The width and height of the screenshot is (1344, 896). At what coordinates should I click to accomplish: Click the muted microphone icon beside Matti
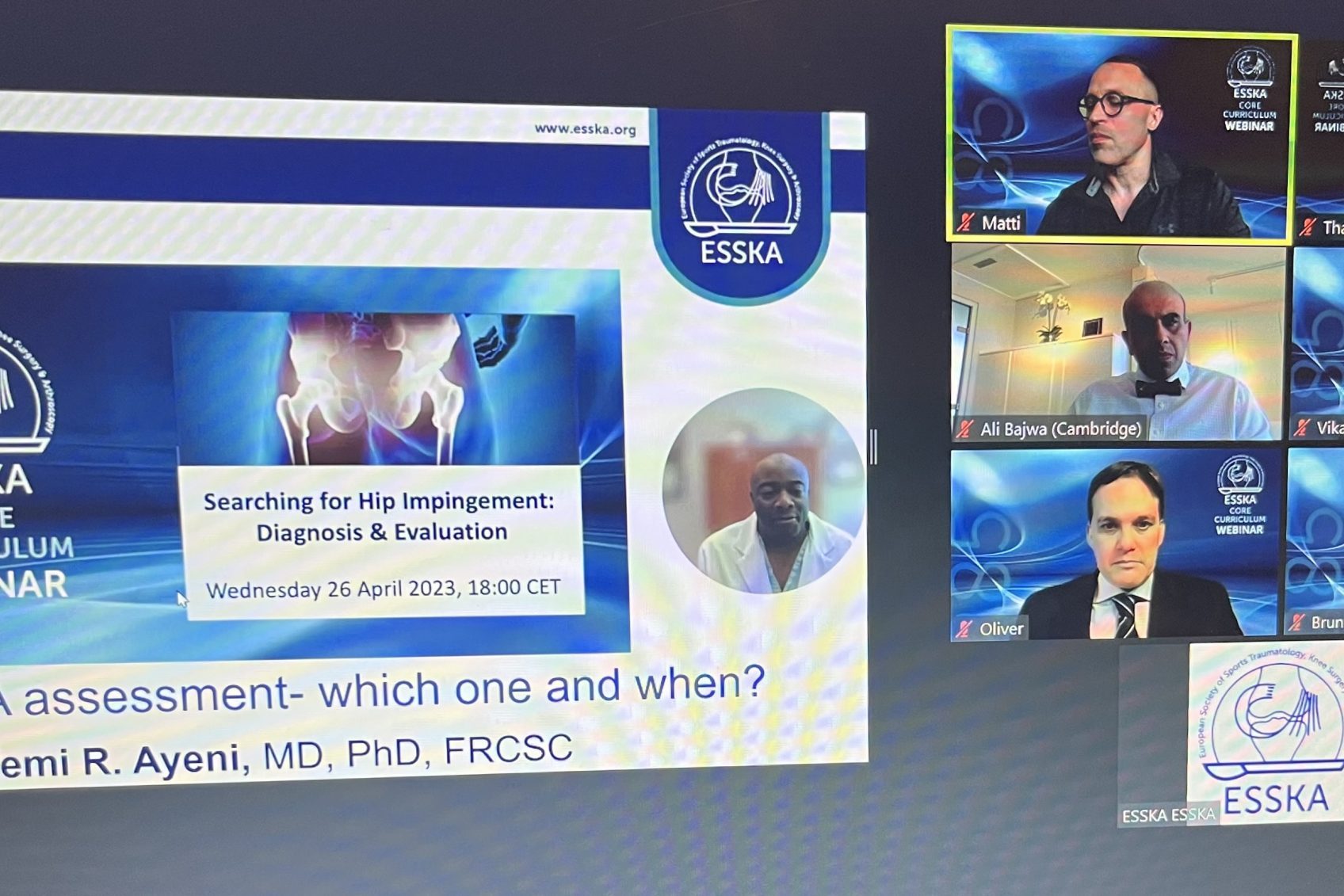(x=965, y=223)
